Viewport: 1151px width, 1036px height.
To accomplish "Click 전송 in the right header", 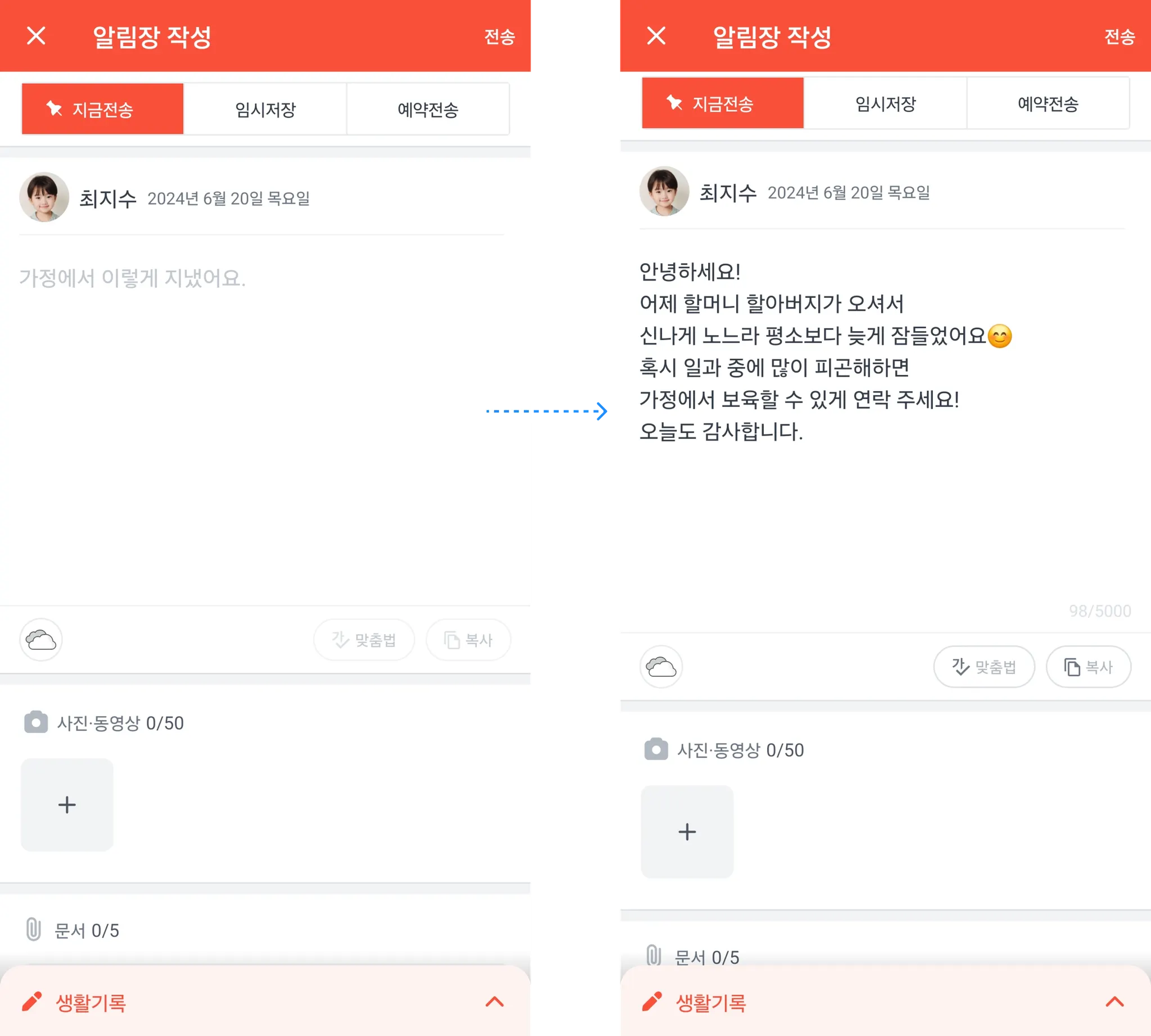I will coord(1119,37).
